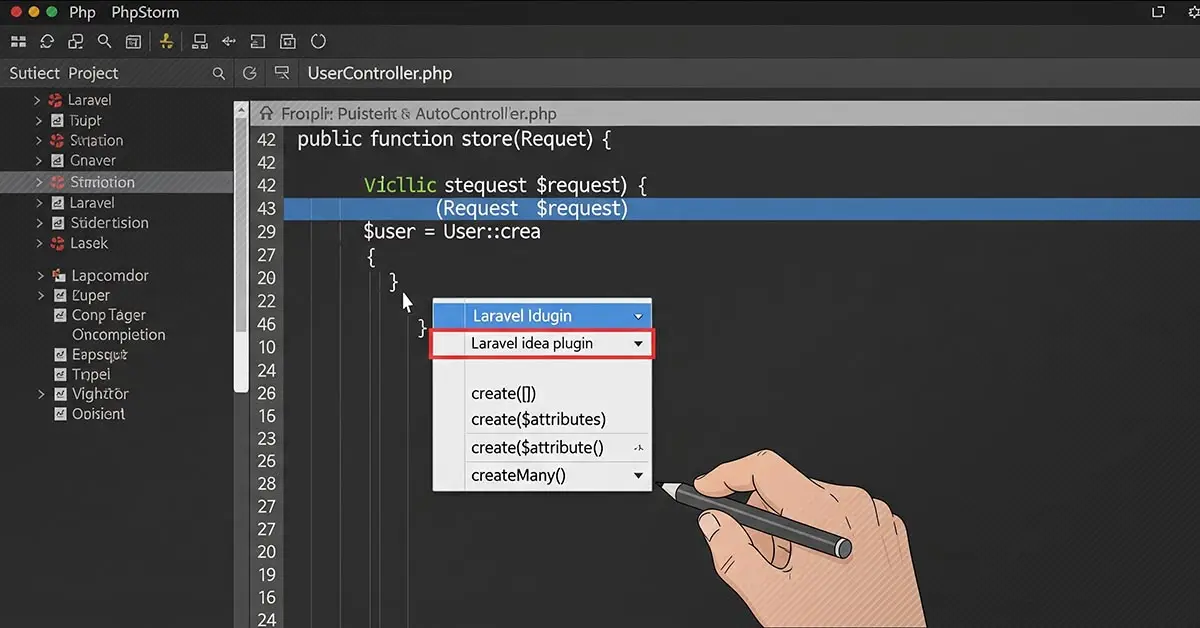Click the left-right arrows toolbar icon
Viewport: 1200px width, 628px height.
[x=229, y=41]
